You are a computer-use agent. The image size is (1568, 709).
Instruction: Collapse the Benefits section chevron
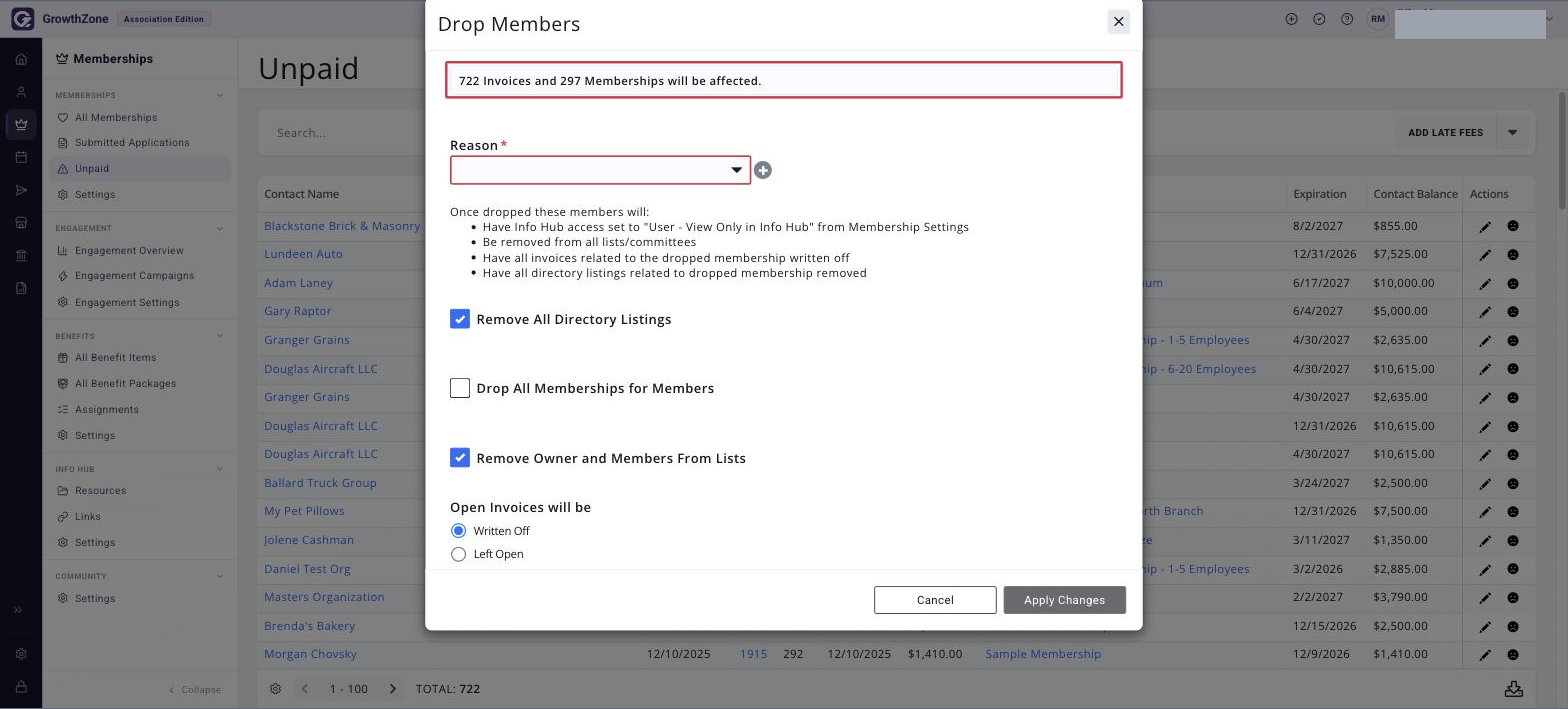[220, 336]
